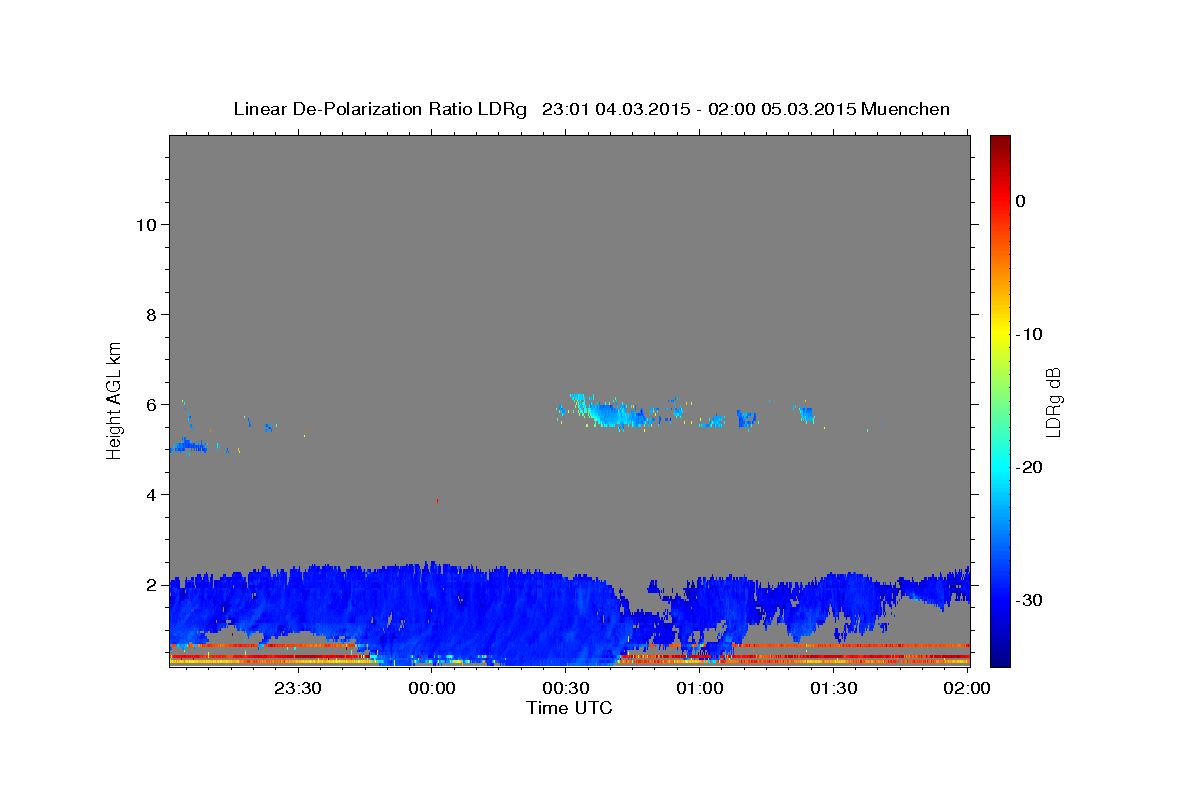Click the '23:30' time tick label
Viewport: 1200px width, 800px height.
[x=298, y=689]
